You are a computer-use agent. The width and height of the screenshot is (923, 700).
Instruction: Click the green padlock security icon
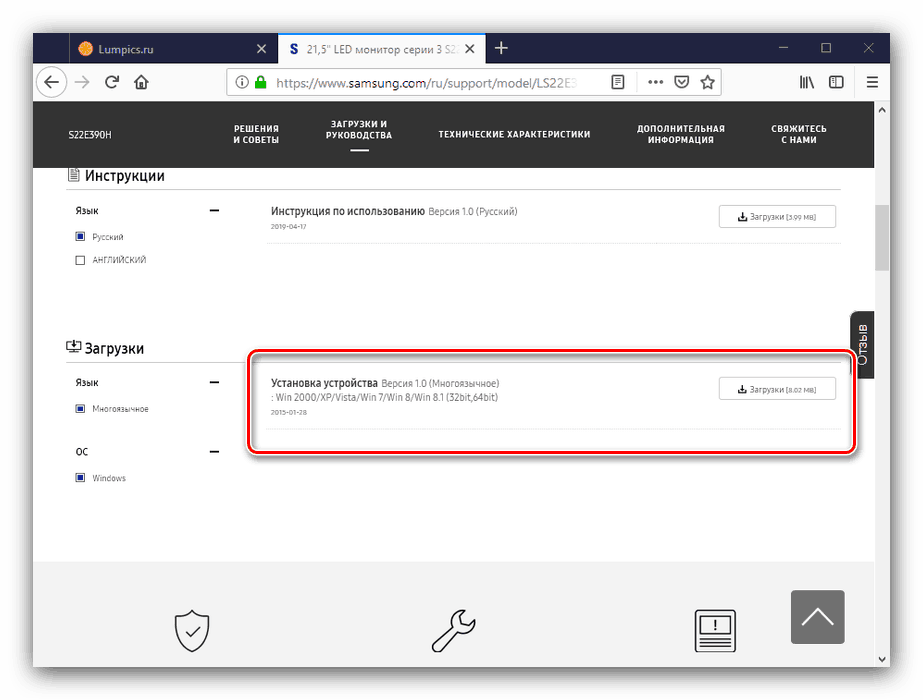click(260, 82)
